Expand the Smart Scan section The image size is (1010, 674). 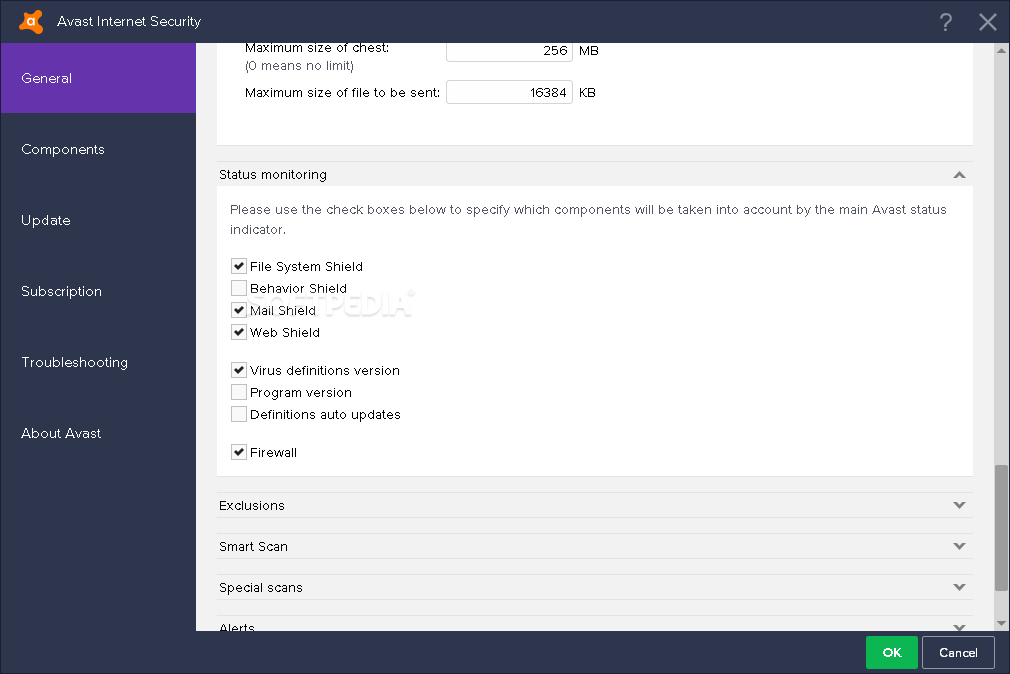(x=959, y=546)
